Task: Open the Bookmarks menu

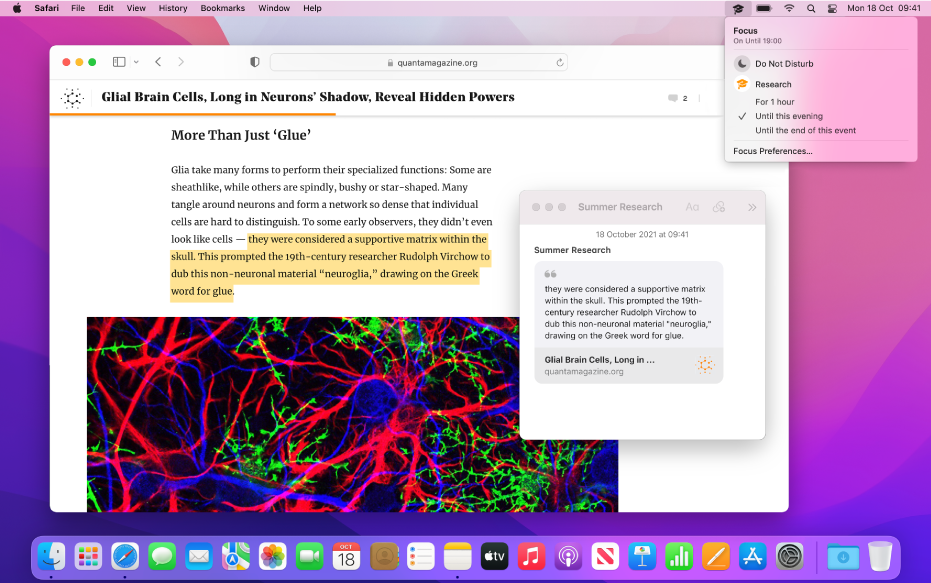Action: 221,8
